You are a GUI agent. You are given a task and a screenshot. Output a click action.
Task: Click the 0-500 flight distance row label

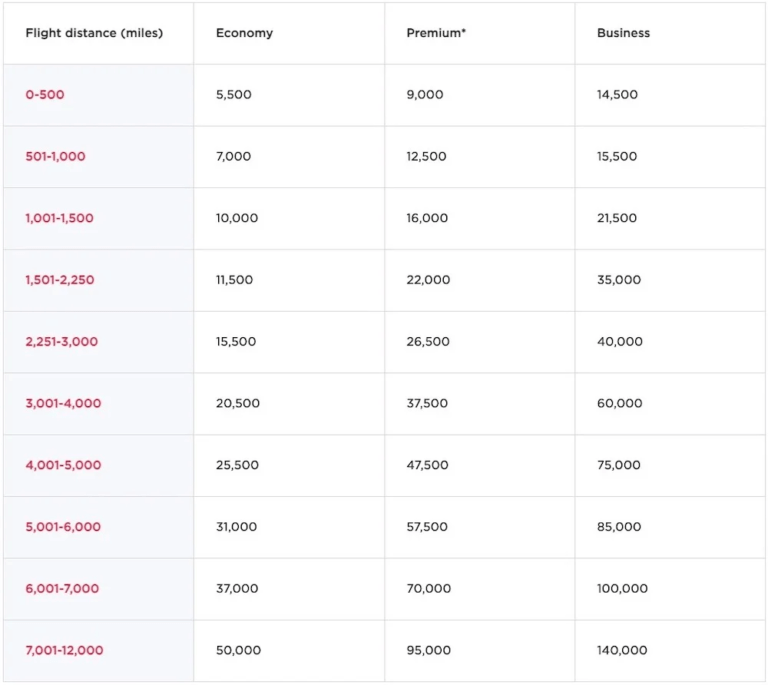[45, 95]
